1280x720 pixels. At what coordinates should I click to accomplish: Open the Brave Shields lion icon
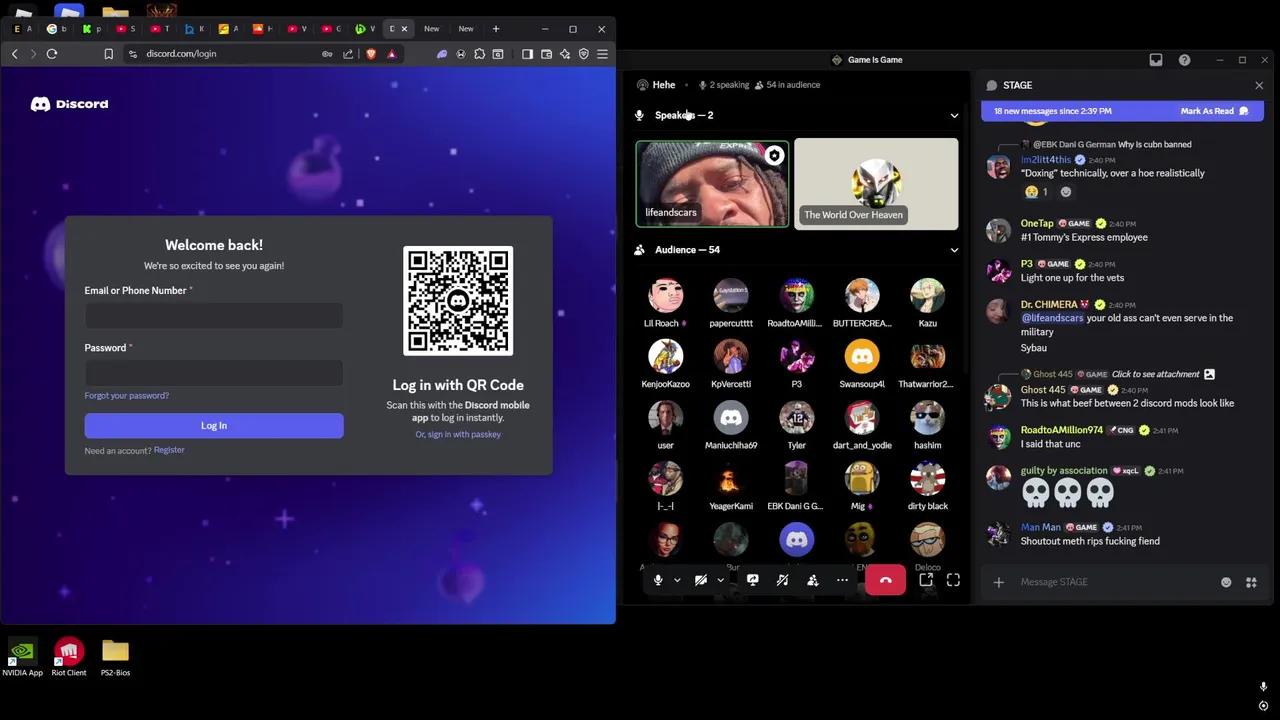coord(371,54)
